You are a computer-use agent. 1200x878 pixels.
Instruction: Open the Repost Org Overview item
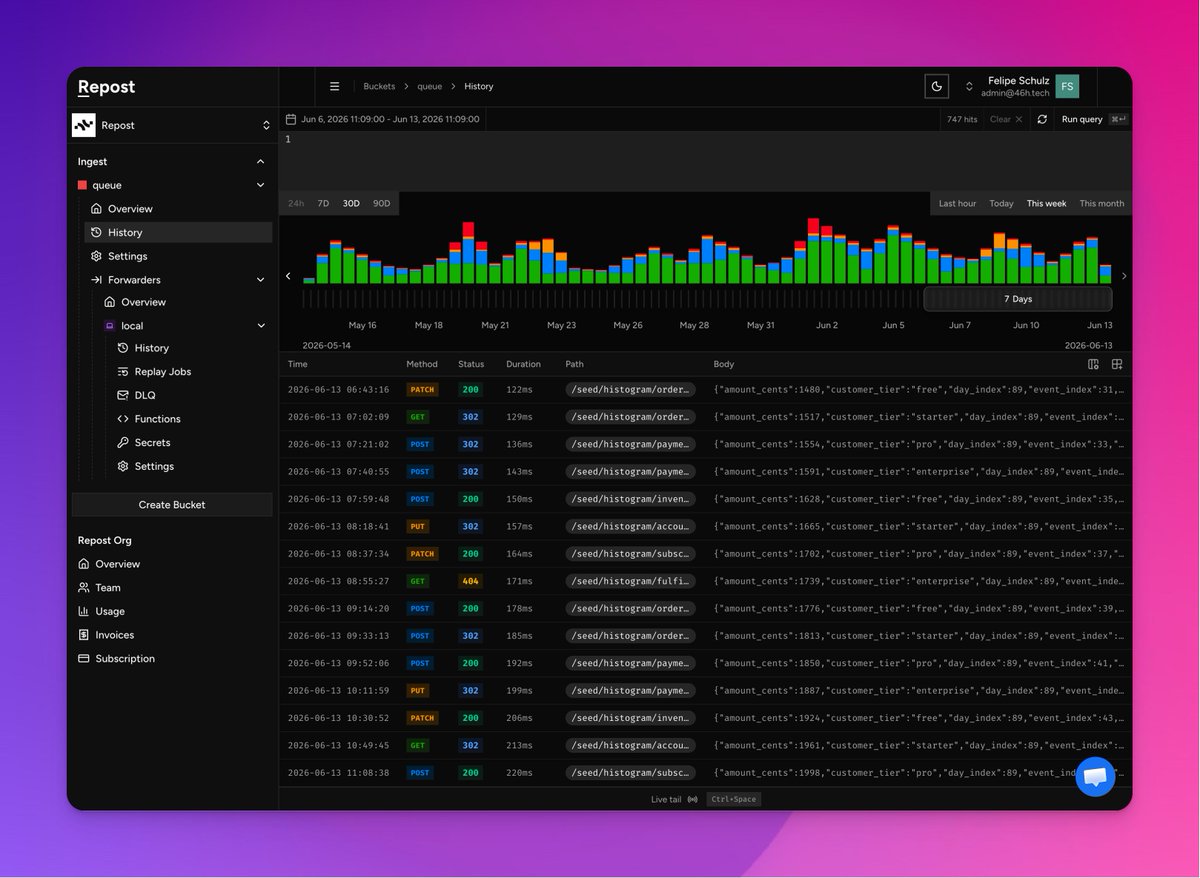click(117, 564)
